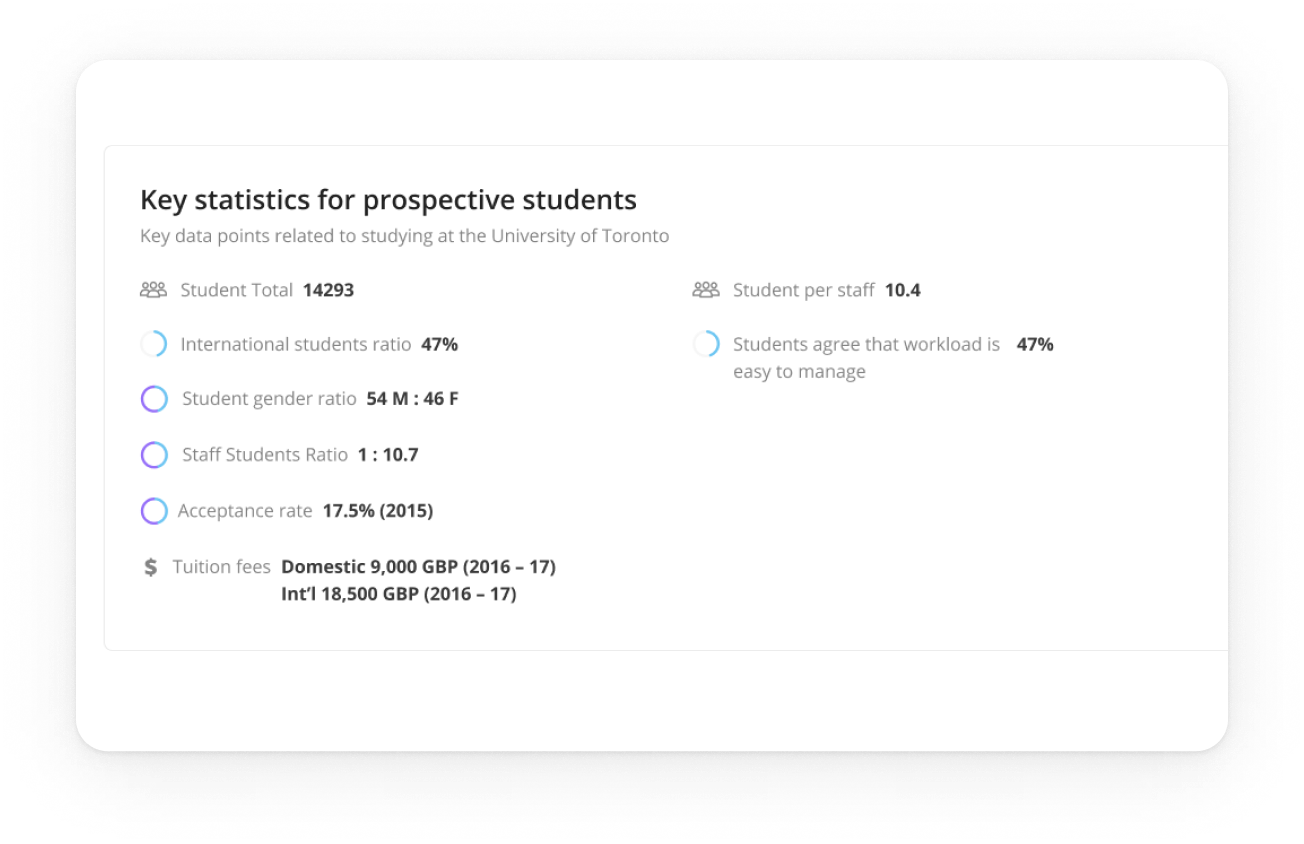Click the Student Total people icon

click(153, 290)
